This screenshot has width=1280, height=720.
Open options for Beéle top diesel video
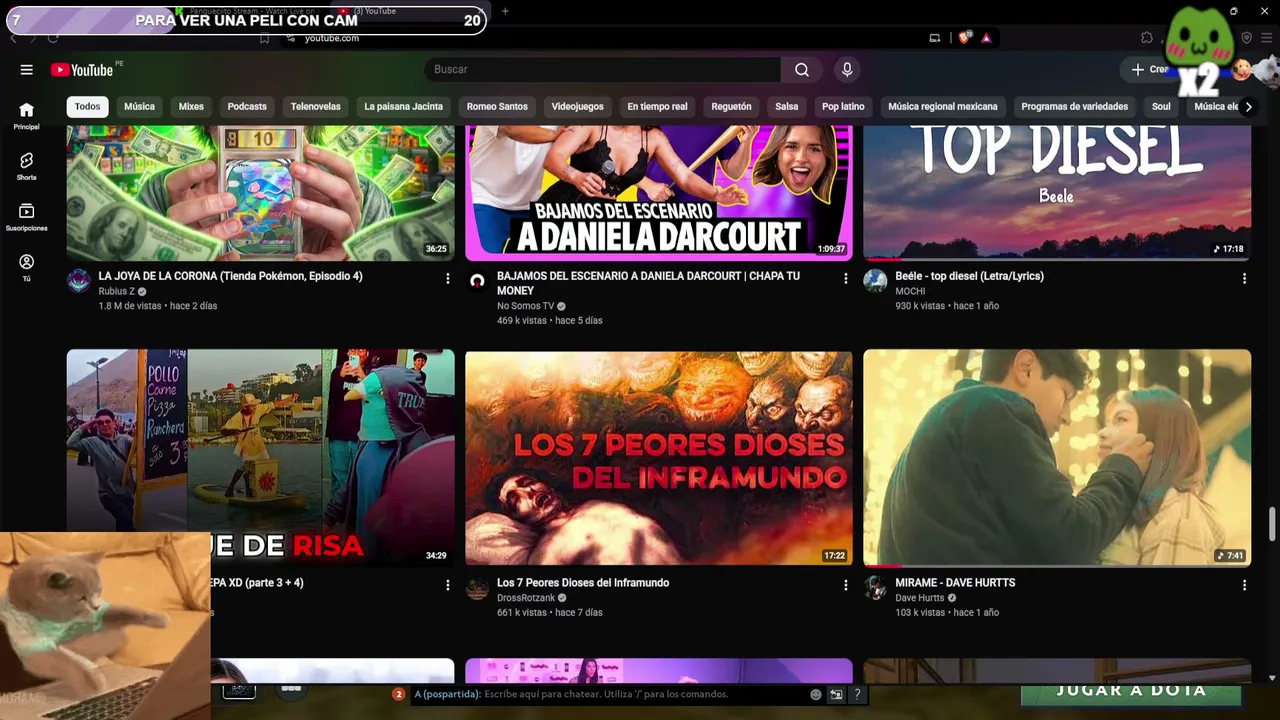[x=1244, y=278]
